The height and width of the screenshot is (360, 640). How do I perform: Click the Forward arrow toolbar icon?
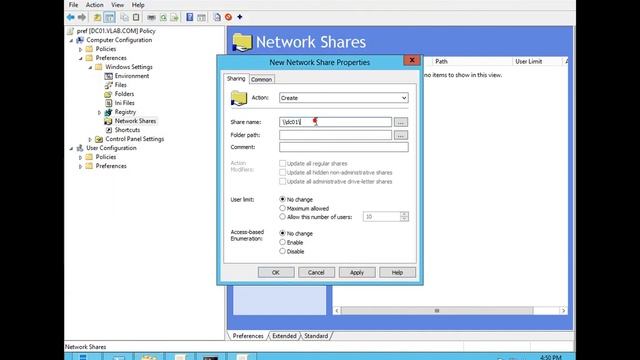(x=82, y=17)
